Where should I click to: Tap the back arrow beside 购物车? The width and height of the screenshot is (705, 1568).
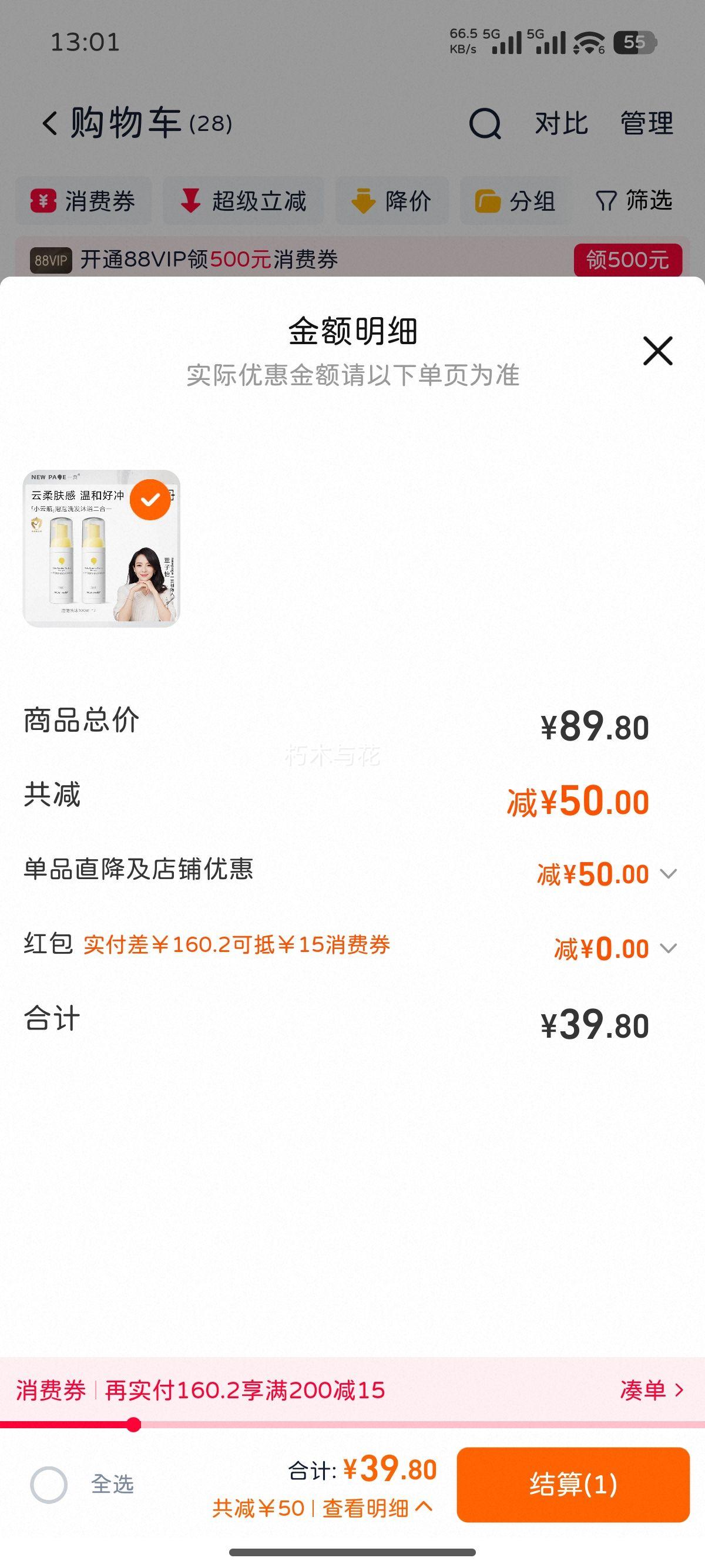tap(51, 123)
